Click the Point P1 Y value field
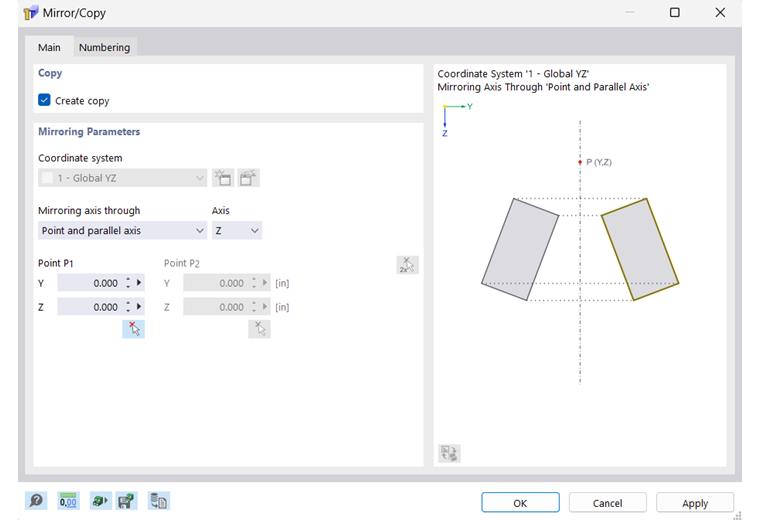This screenshot has height=520, width=760. [90, 283]
